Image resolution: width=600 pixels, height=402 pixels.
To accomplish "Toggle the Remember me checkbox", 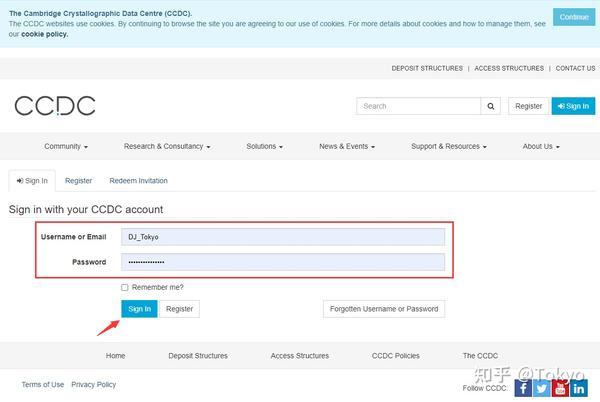I will [125, 287].
